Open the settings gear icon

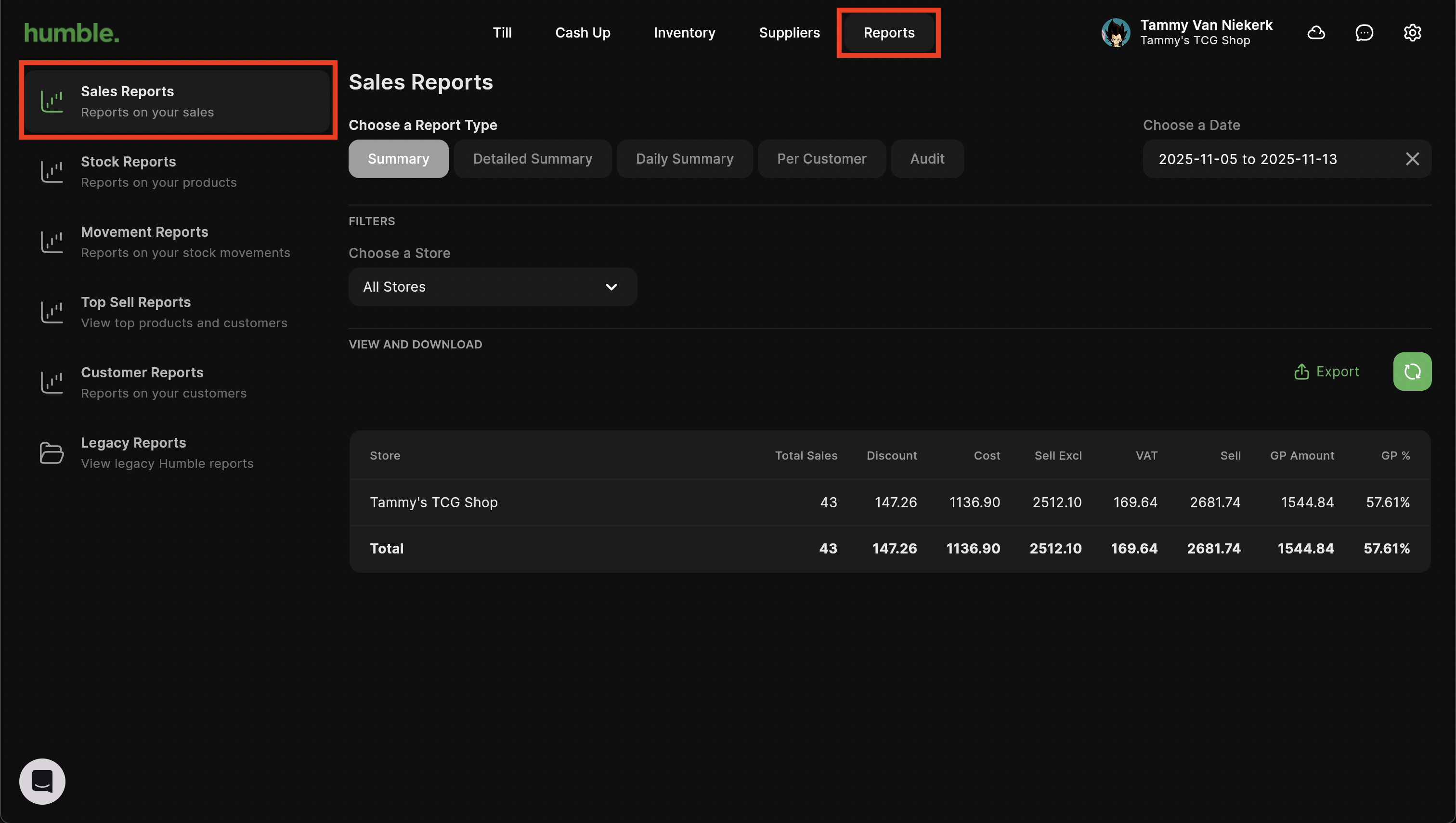point(1412,33)
